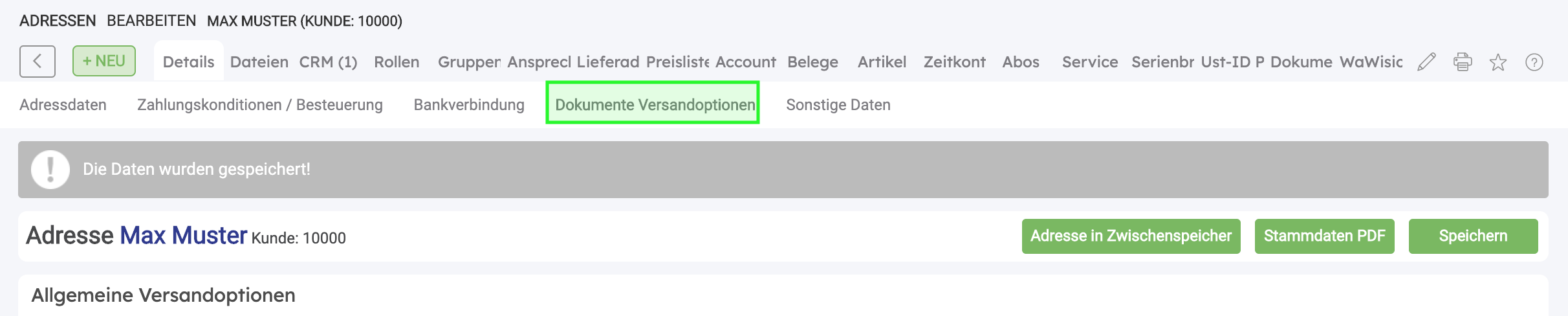This screenshot has width=1568, height=316.
Task: Open the Belege tab
Action: point(812,62)
